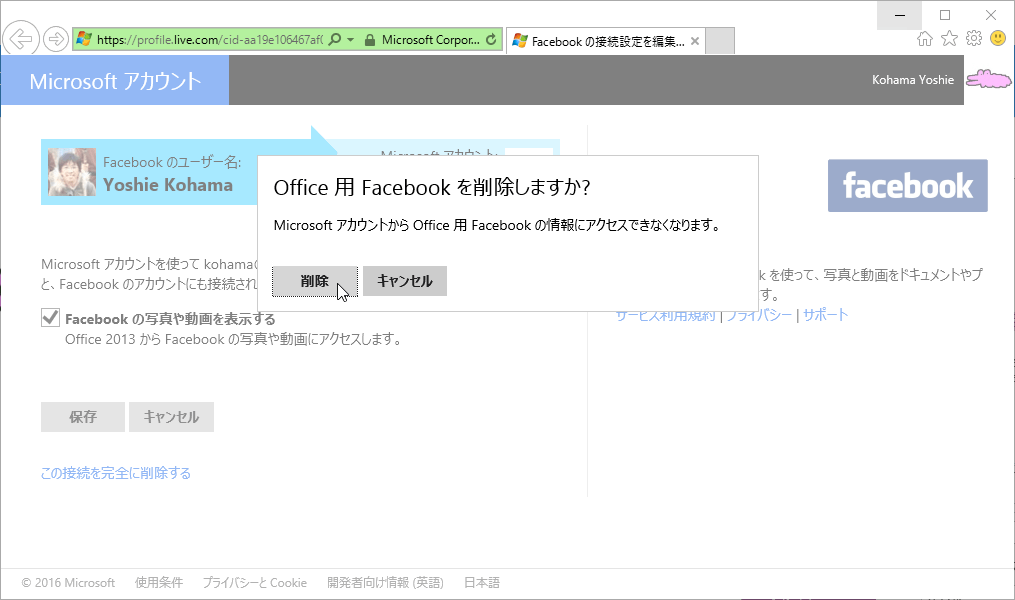Open a new blank tab
Screen dimensions: 1015x600
720,41
